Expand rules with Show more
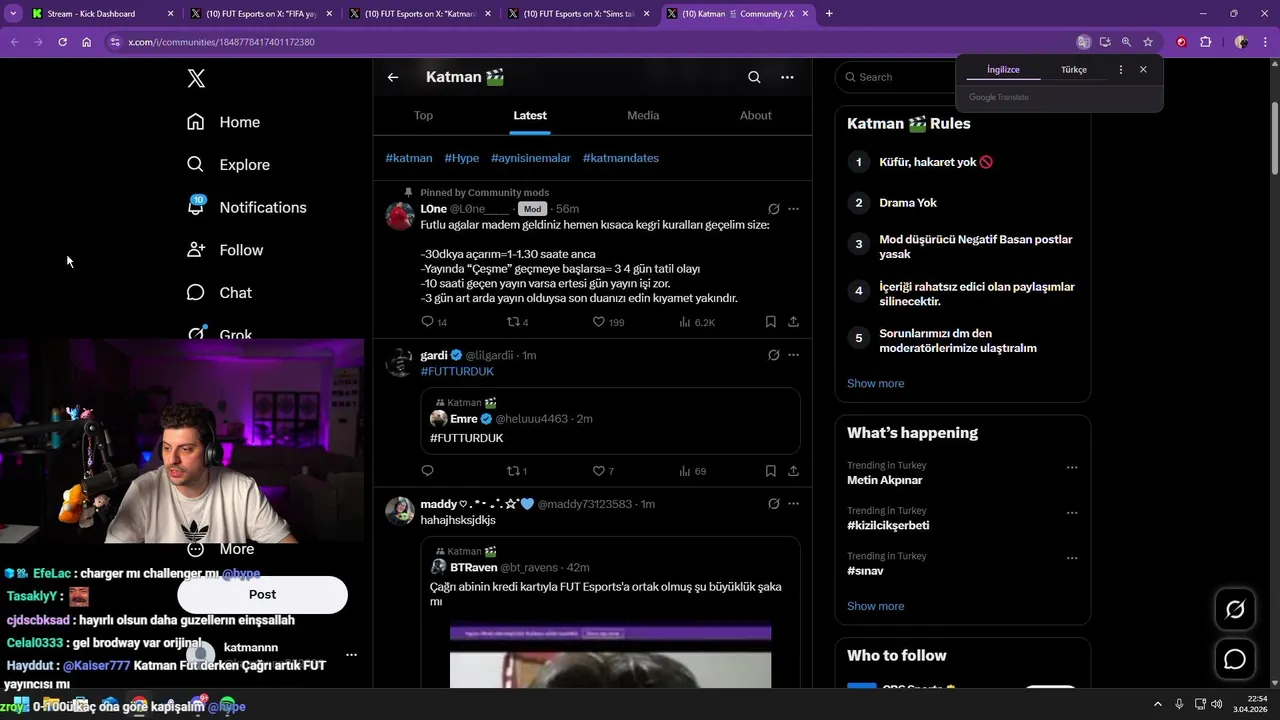Image resolution: width=1280 pixels, height=720 pixels. pos(875,383)
